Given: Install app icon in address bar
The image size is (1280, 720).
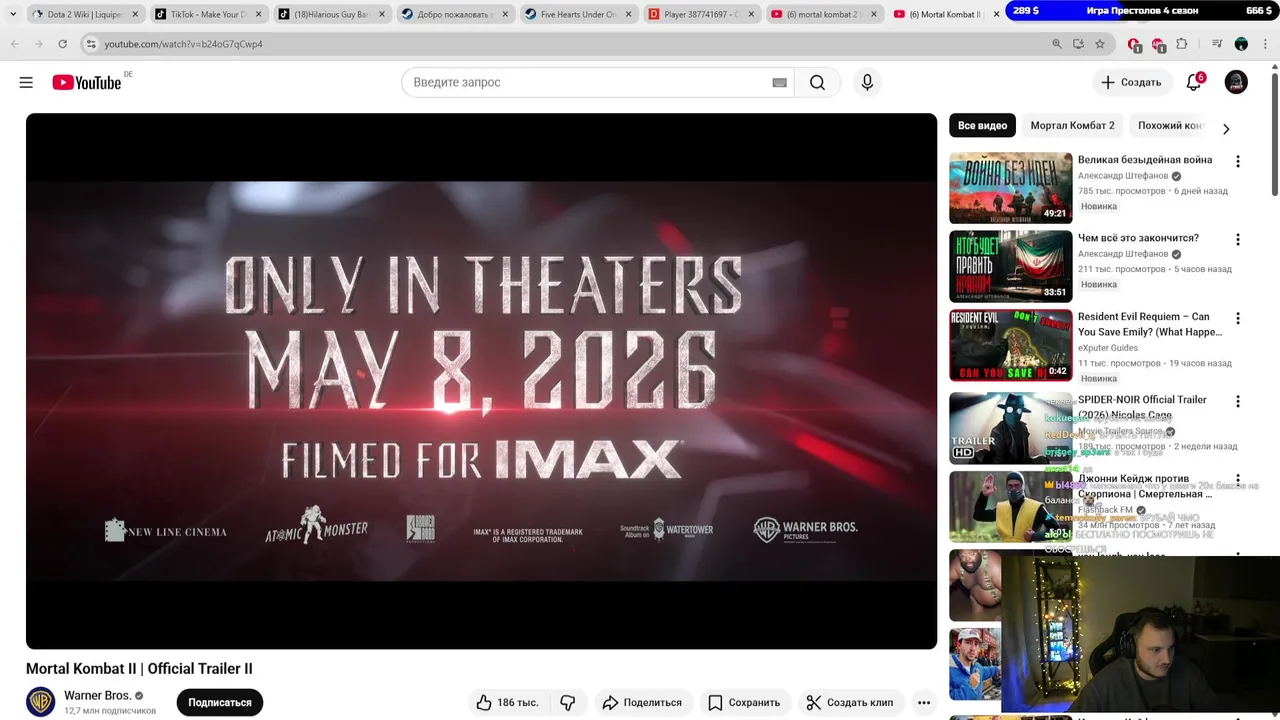Looking at the screenshot, I should click(x=1078, y=44).
